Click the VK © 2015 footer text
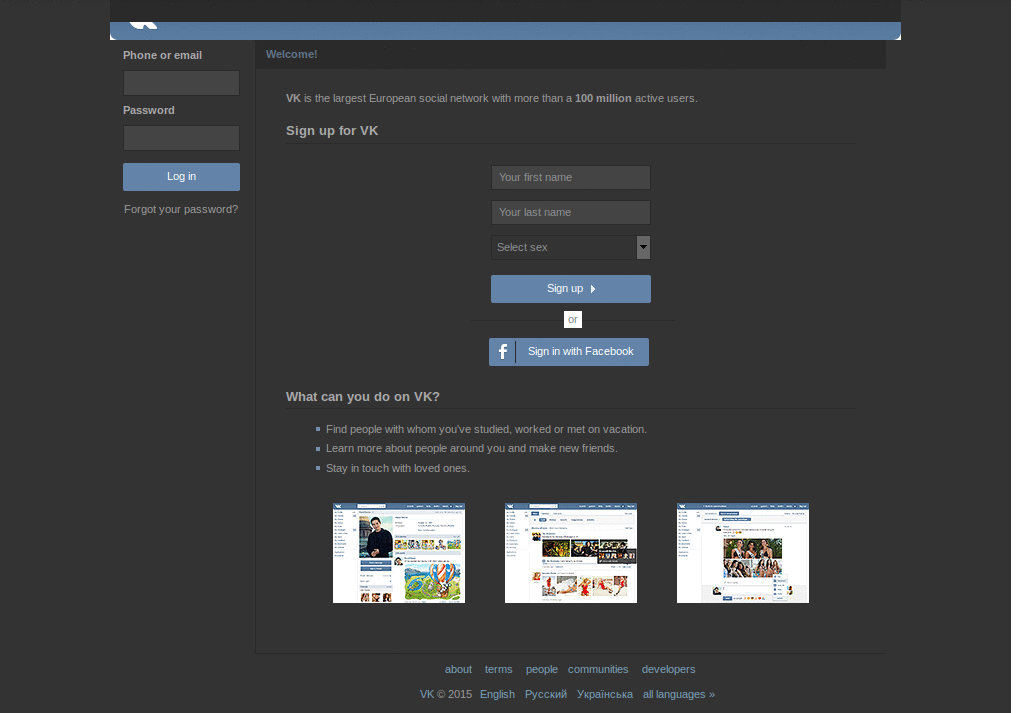 point(446,695)
